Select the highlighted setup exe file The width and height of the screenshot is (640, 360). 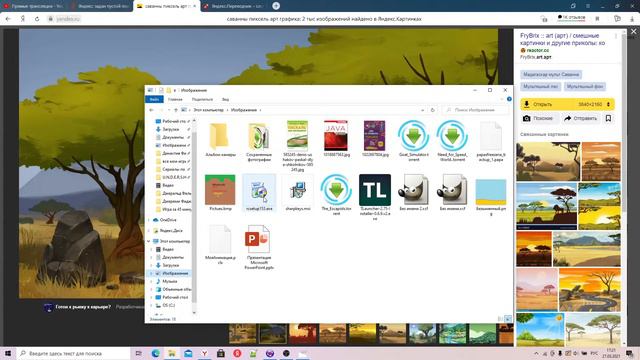tap(259, 192)
